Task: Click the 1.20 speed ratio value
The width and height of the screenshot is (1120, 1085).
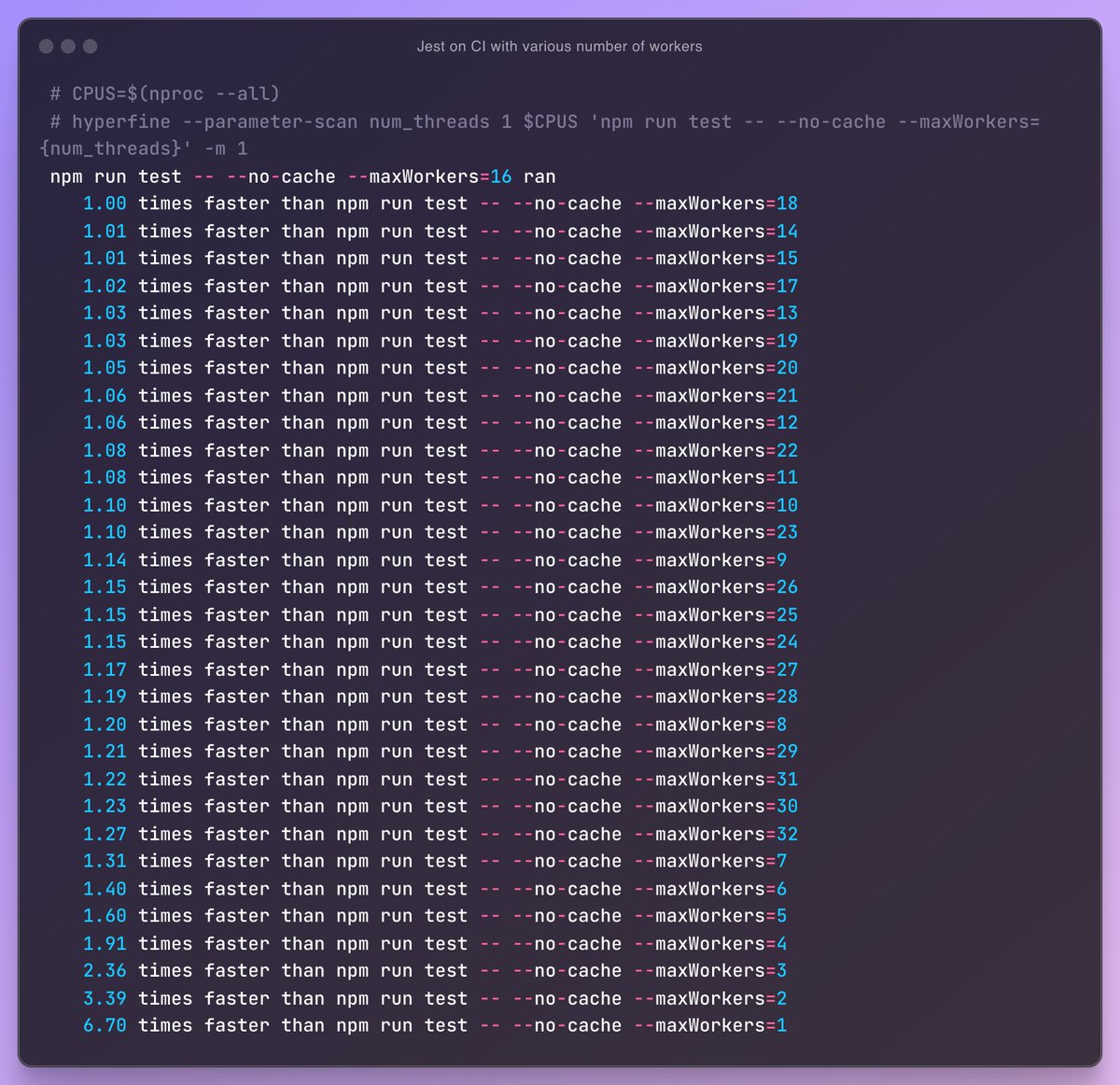Action: click(x=105, y=726)
